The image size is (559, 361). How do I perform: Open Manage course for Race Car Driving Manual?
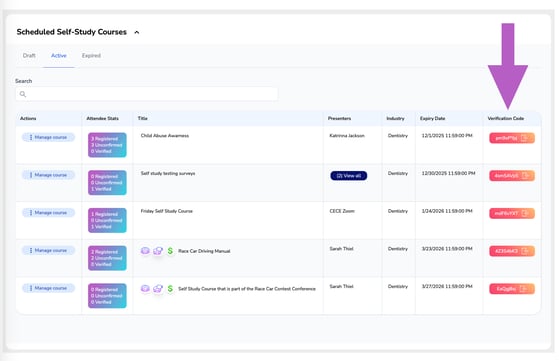pyautogui.click(x=48, y=251)
